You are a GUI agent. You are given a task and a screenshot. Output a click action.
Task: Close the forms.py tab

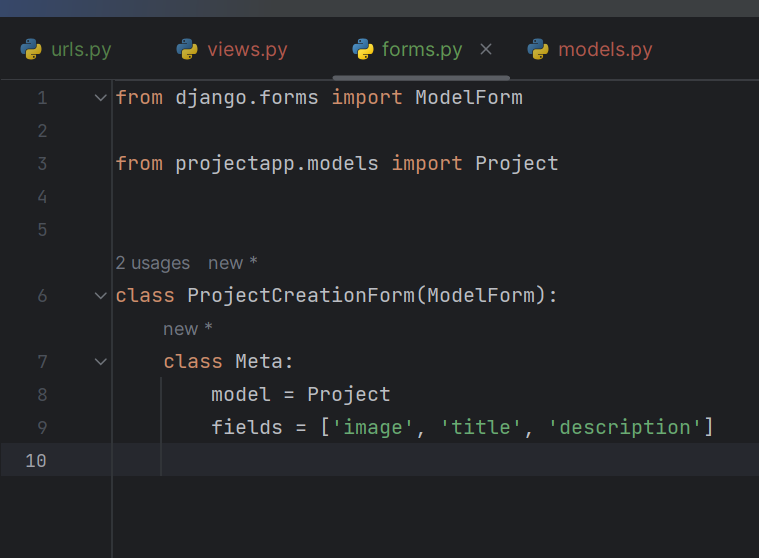tap(486, 49)
